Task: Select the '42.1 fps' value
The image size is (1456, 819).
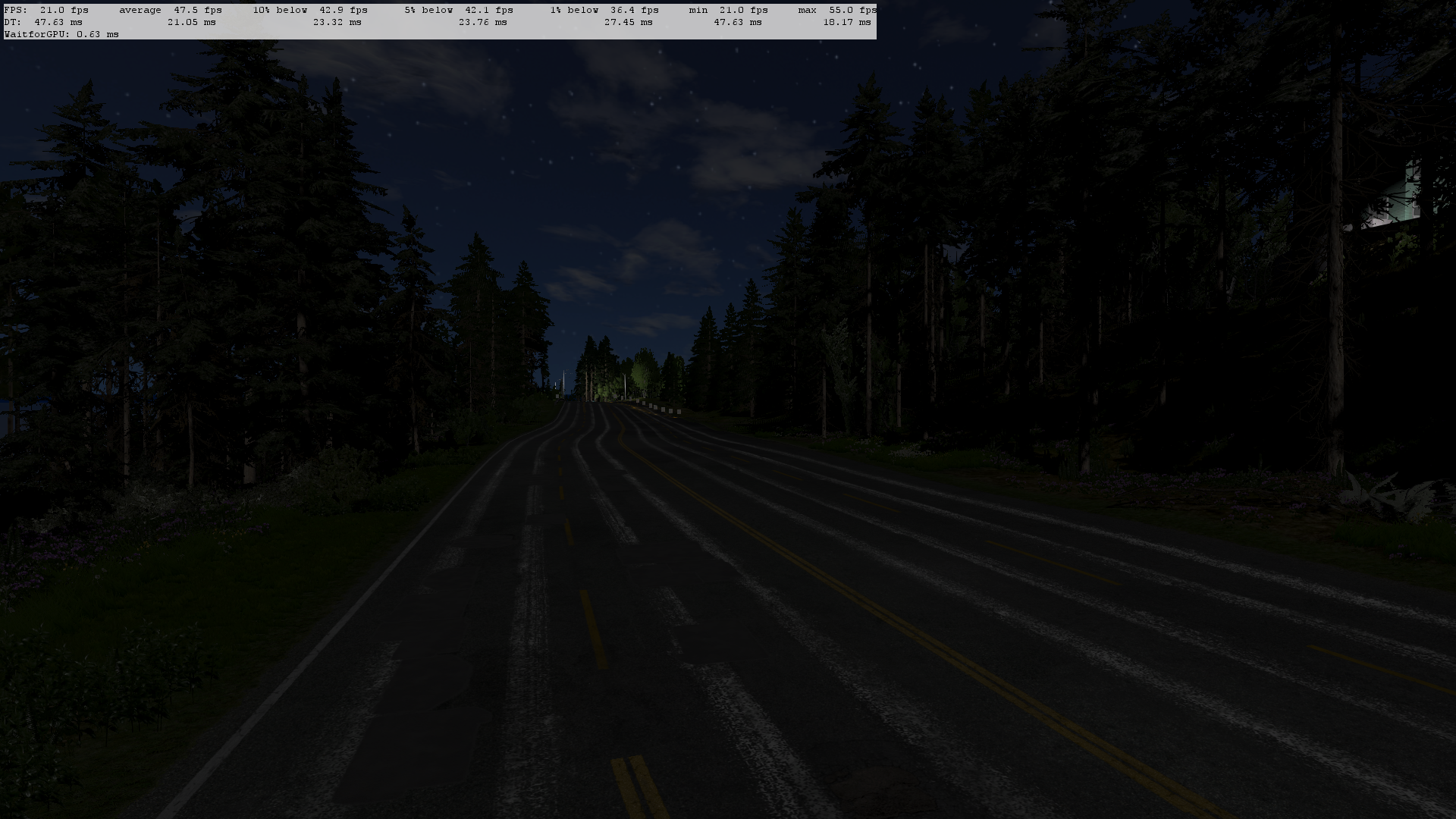Action: [x=489, y=10]
